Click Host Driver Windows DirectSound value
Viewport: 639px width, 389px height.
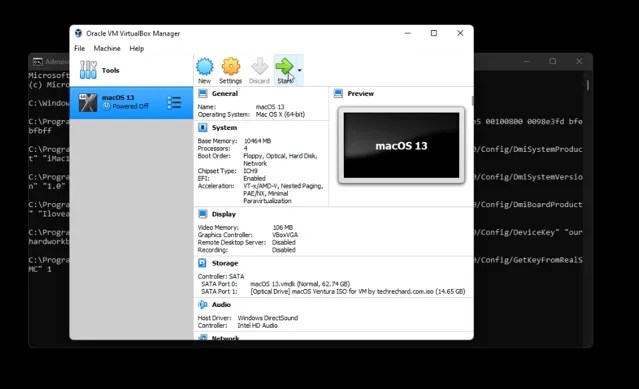pos(268,318)
